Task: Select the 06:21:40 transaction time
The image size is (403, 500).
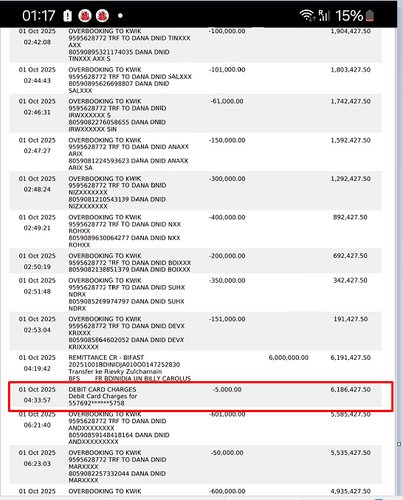Action: (x=37, y=425)
